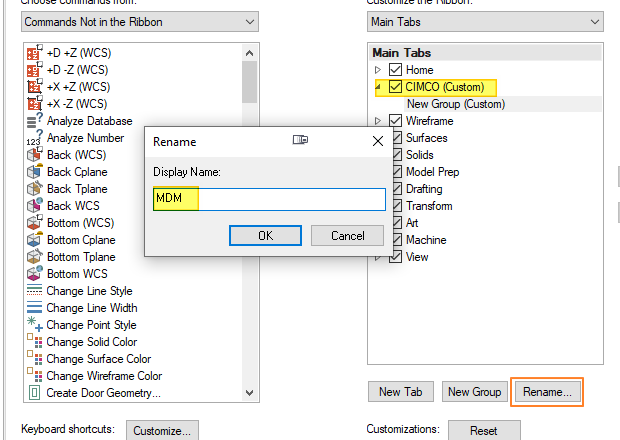Toggle the View tab checkbox
The width and height of the screenshot is (620, 440).
coord(395,257)
